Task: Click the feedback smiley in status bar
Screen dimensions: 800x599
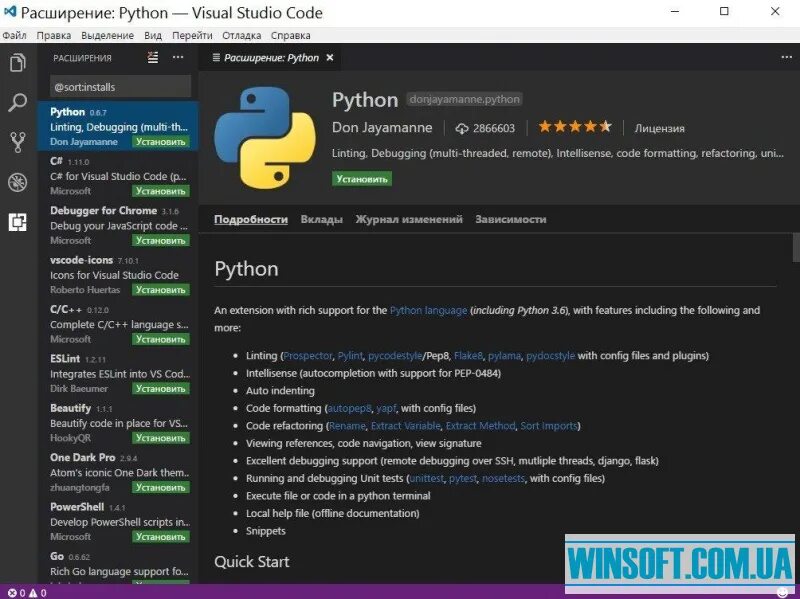Action: tap(782, 593)
